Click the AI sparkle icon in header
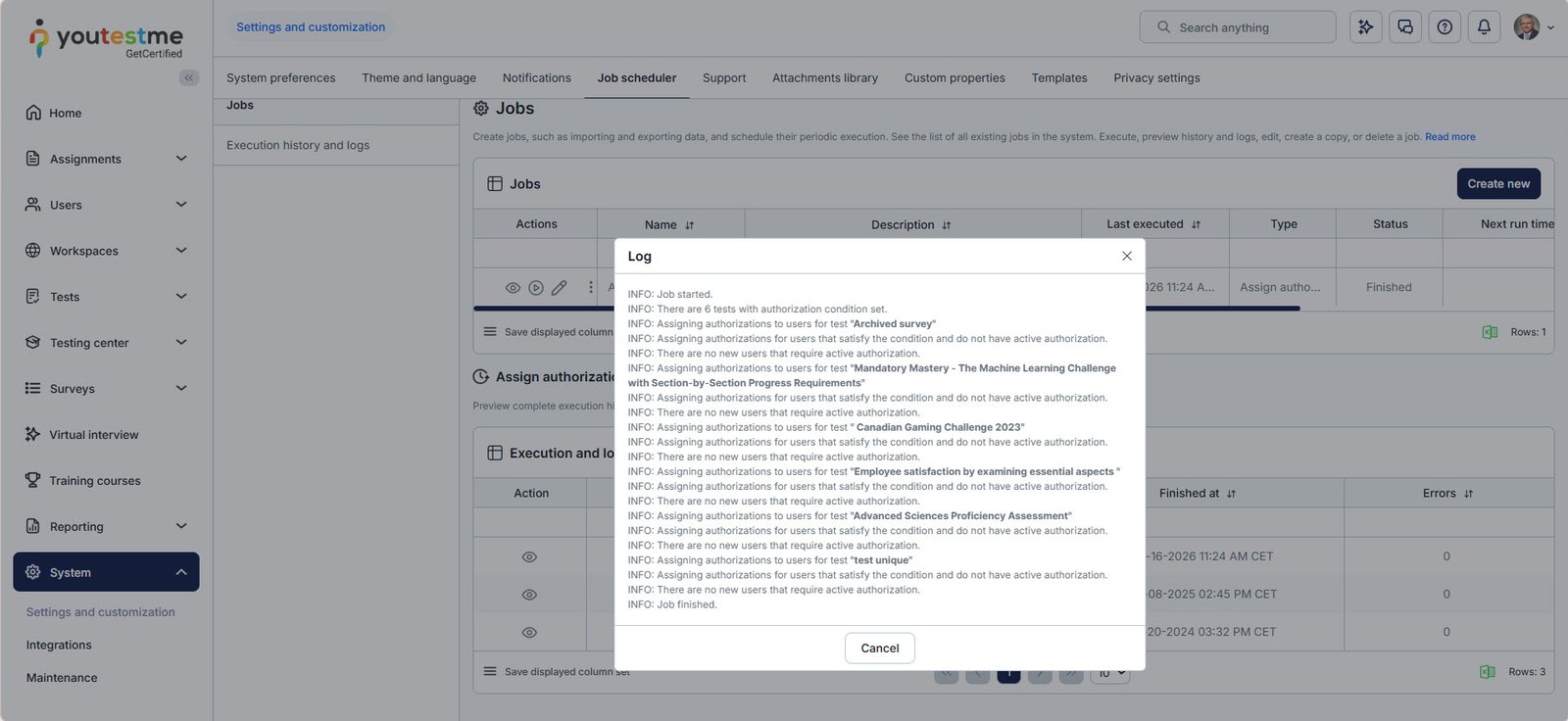Screen dimensions: 1568x721 pyautogui.click(x=1366, y=27)
